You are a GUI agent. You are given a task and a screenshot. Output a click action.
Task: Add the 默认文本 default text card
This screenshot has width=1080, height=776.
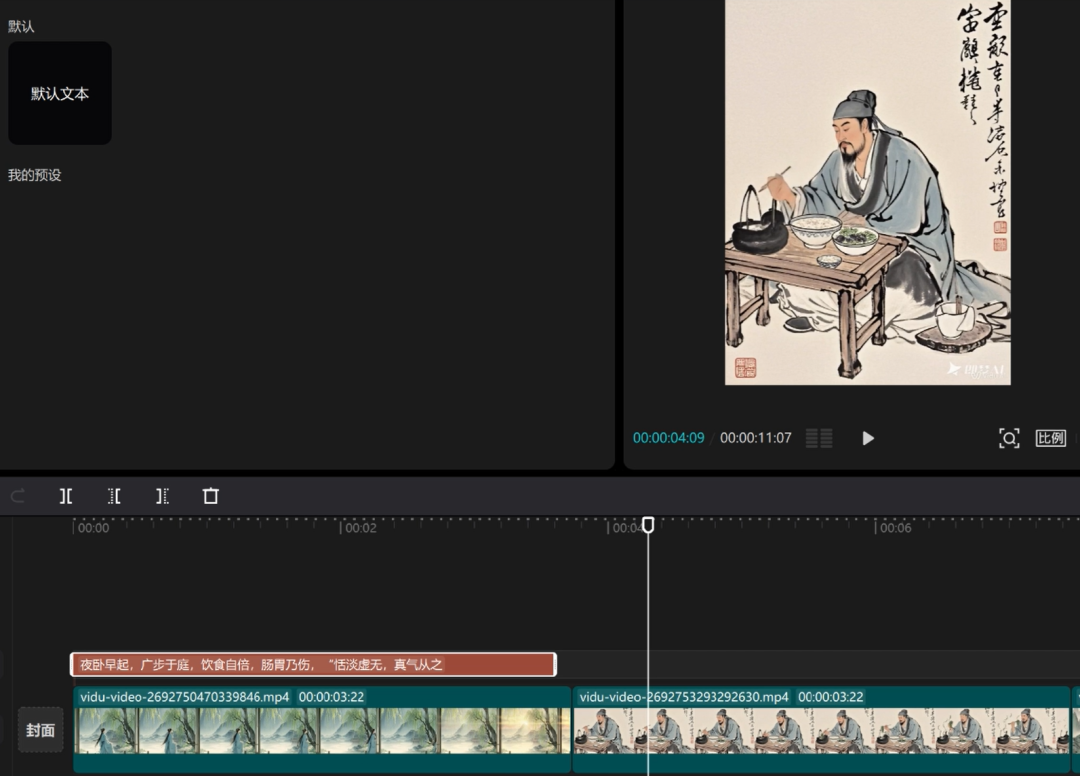[x=60, y=93]
